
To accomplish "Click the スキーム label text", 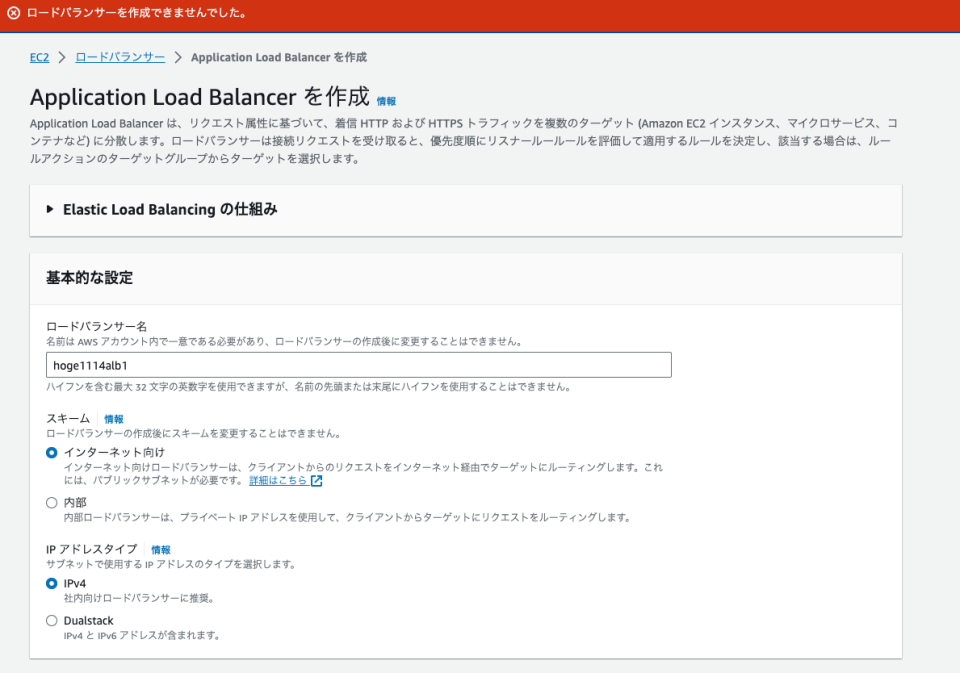I will [68, 419].
